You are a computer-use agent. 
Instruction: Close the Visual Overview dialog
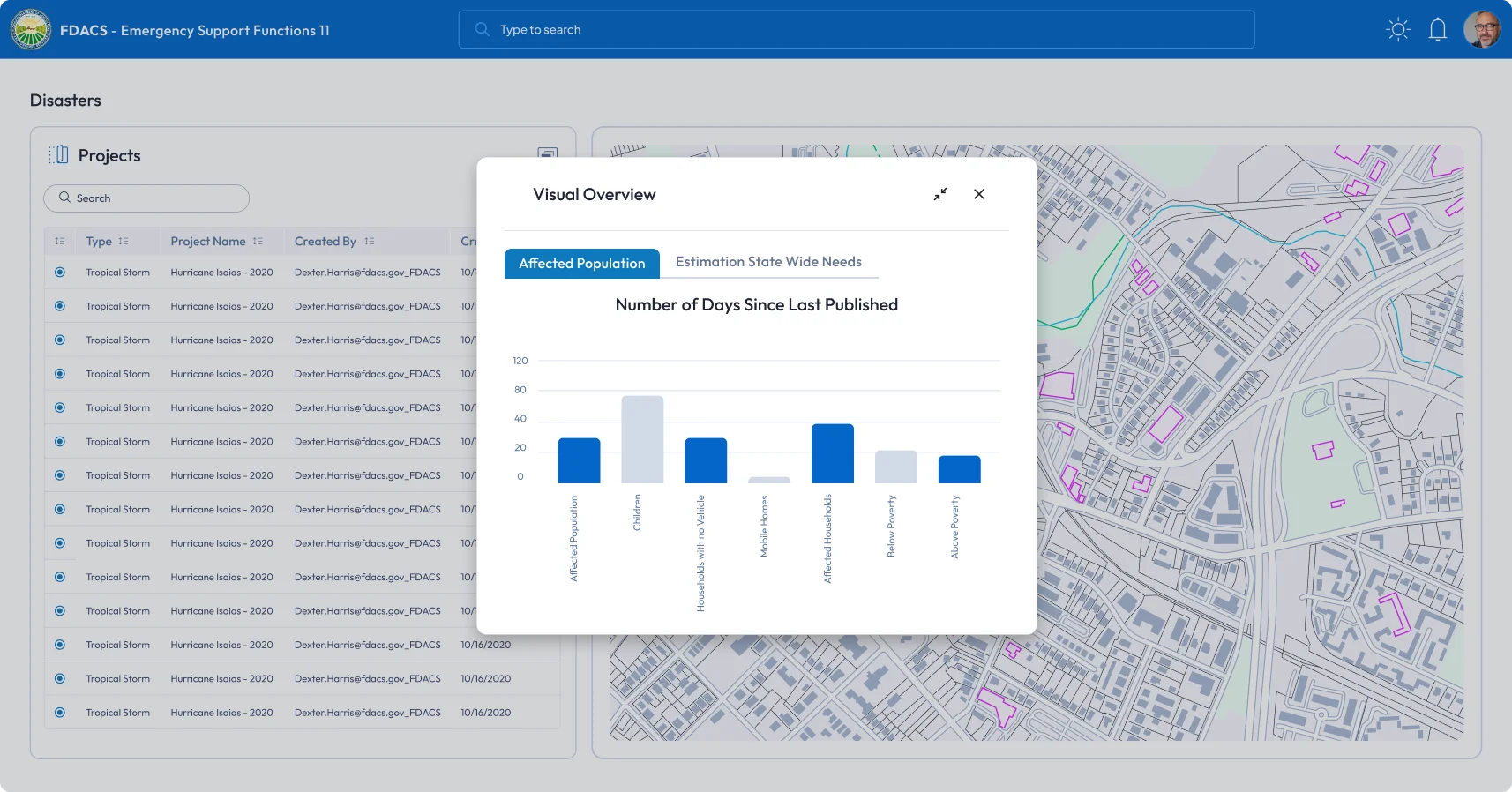(x=978, y=194)
